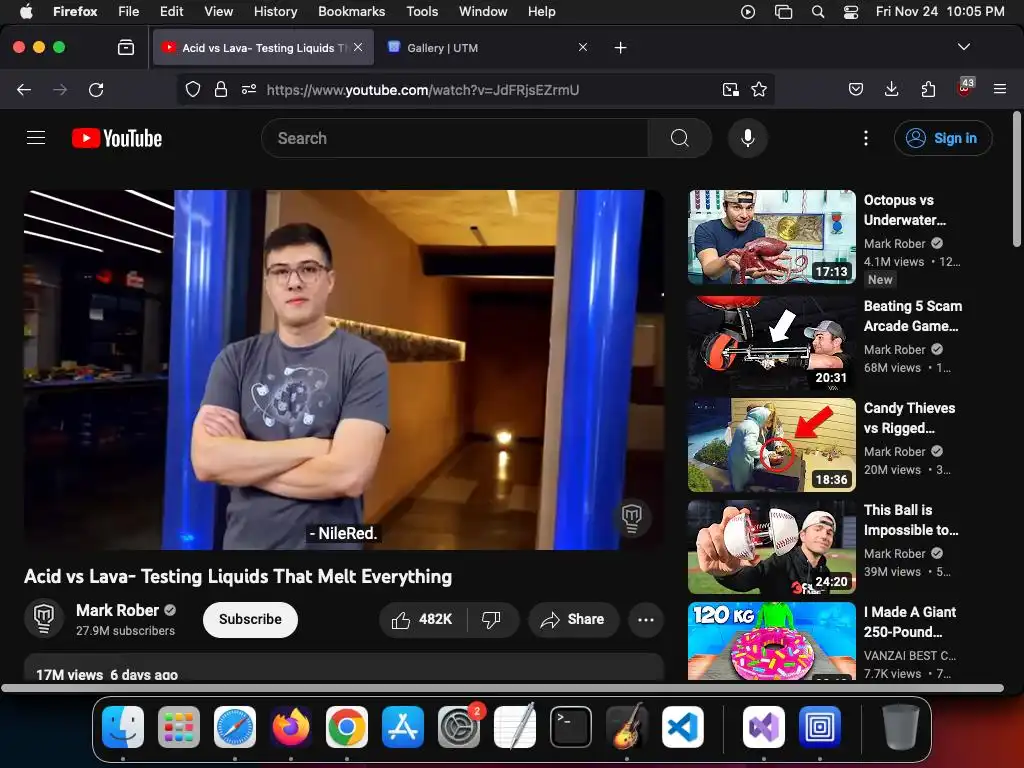Screen dimensions: 1024x768
Task: Click the vertical page scrollbar
Action: click(x=1016, y=180)
